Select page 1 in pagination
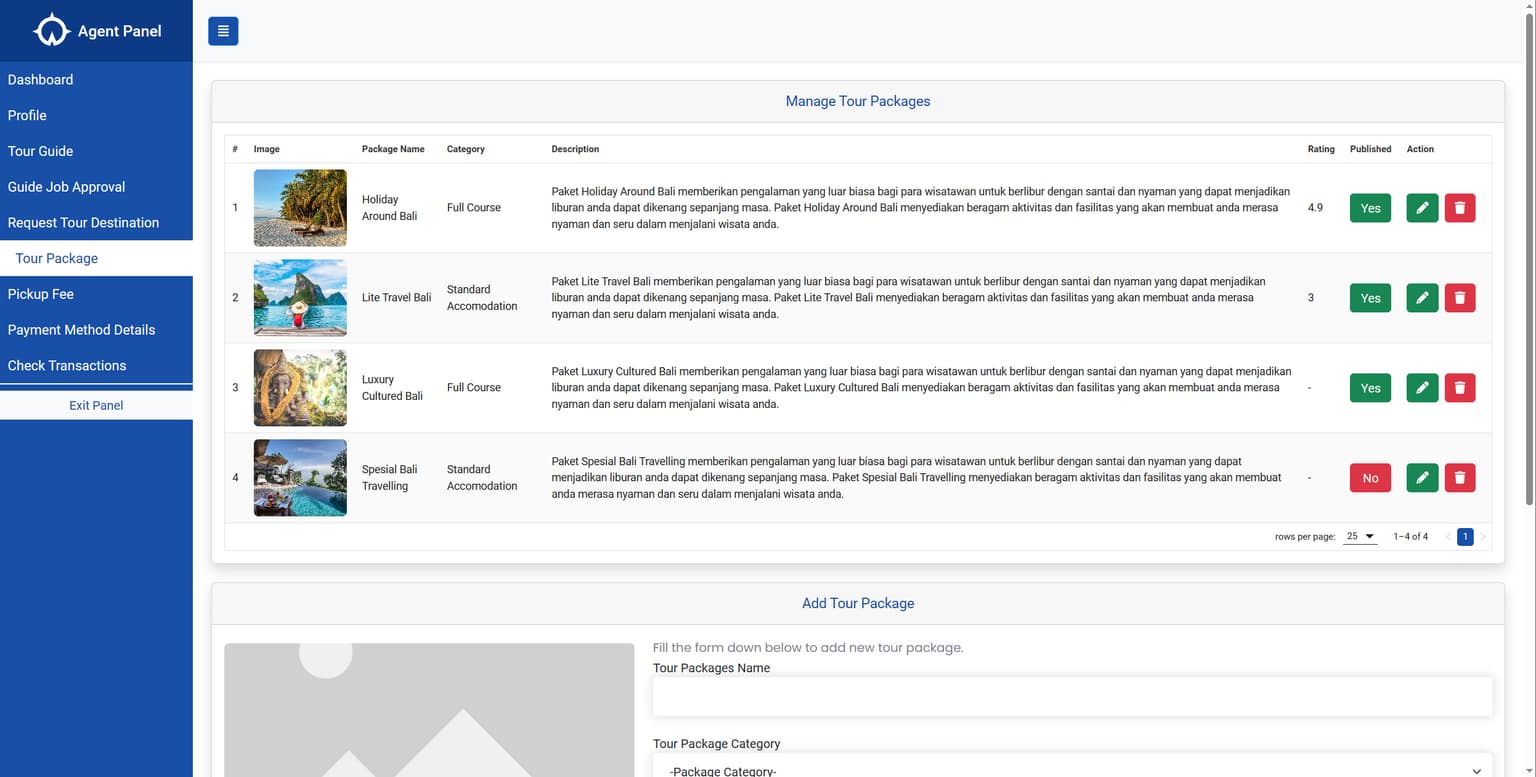The image size is (1536, 777). [1464, 536]
